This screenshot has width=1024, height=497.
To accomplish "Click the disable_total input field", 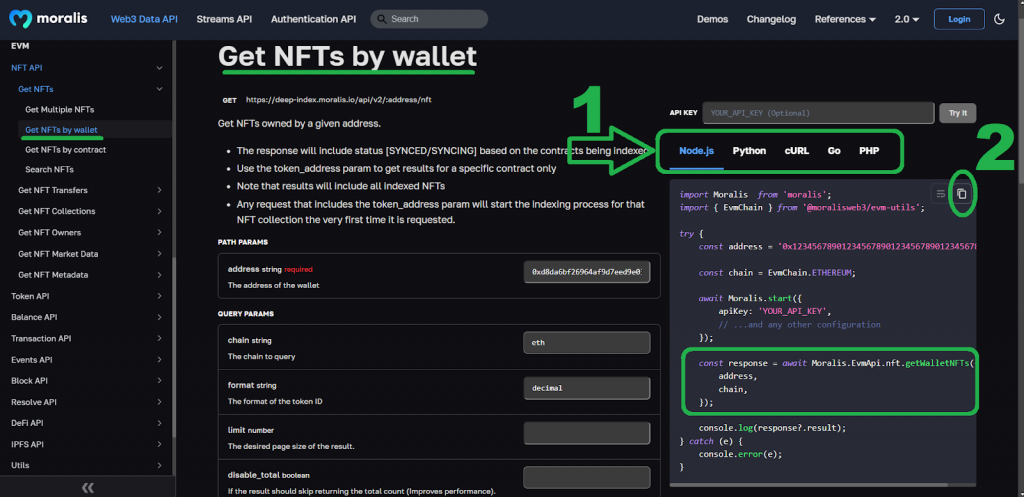I will [587, 477].
